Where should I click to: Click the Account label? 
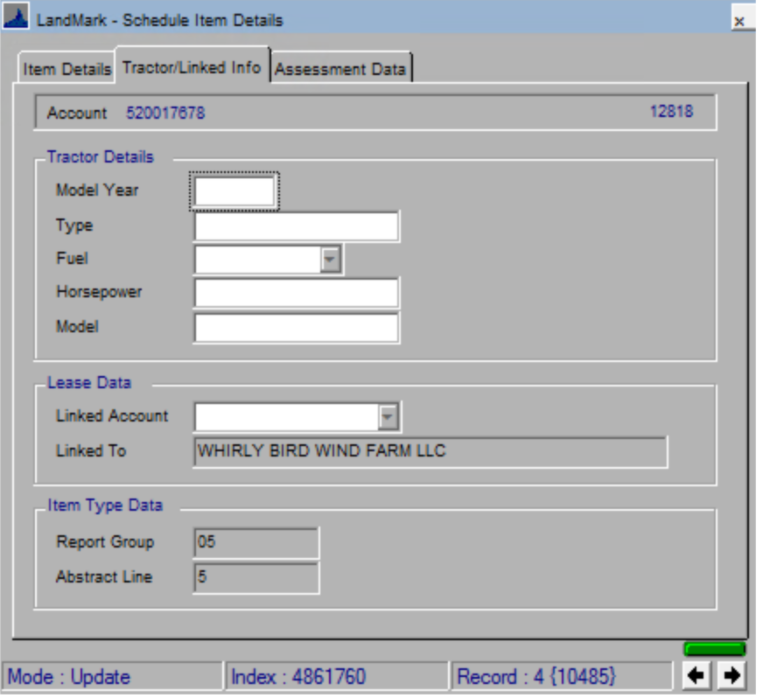(x=77, y=113)
